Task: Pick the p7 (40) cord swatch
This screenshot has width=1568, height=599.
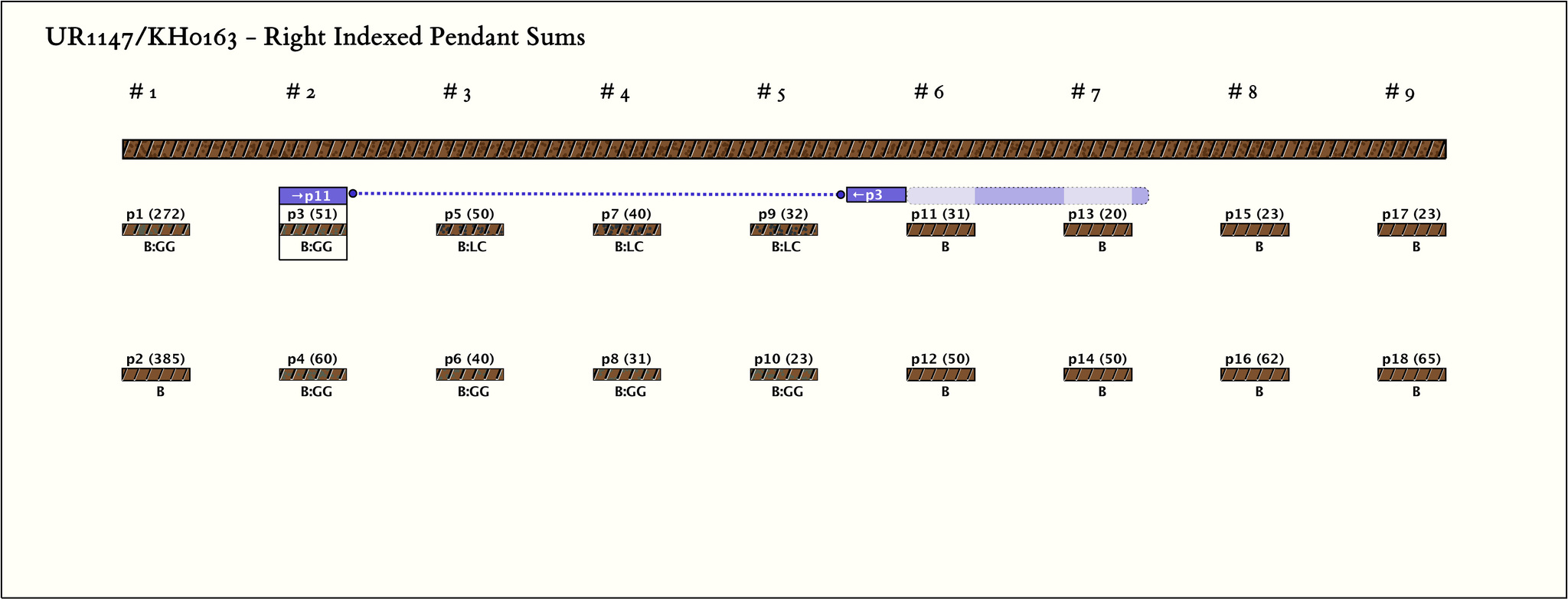Action: 627,230
